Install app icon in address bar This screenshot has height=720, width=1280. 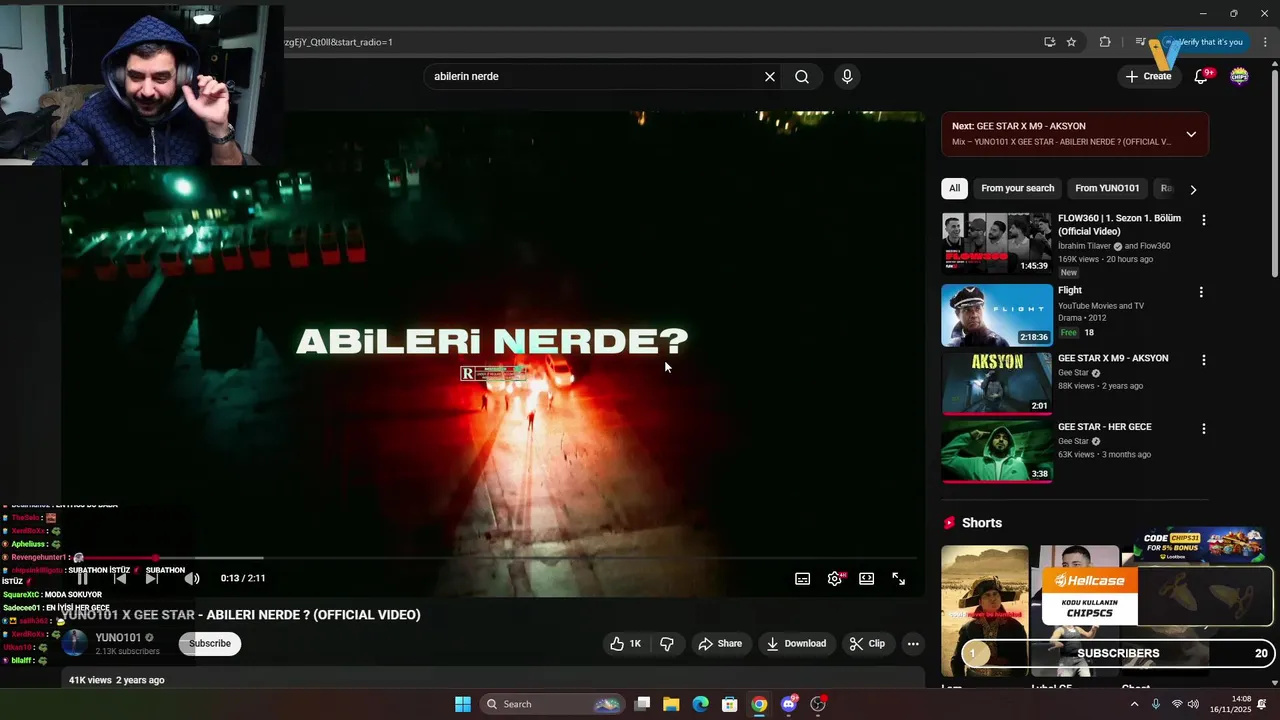[1049, 42]
